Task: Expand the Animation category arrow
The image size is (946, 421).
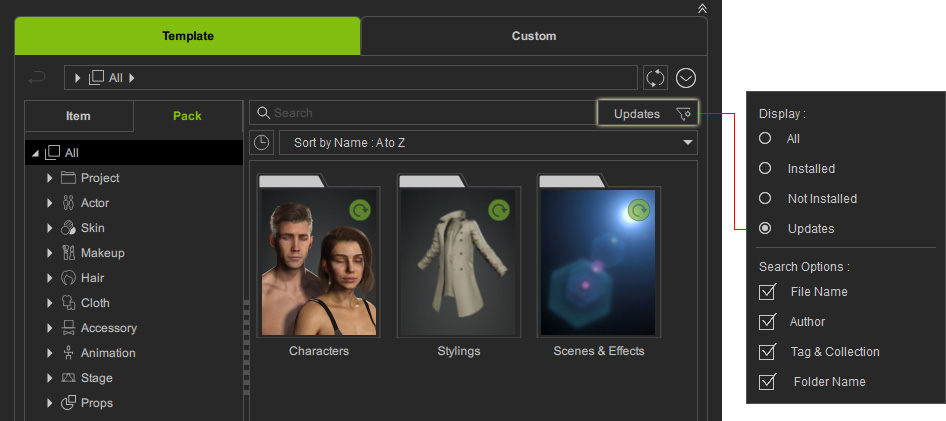Action: 50,353
